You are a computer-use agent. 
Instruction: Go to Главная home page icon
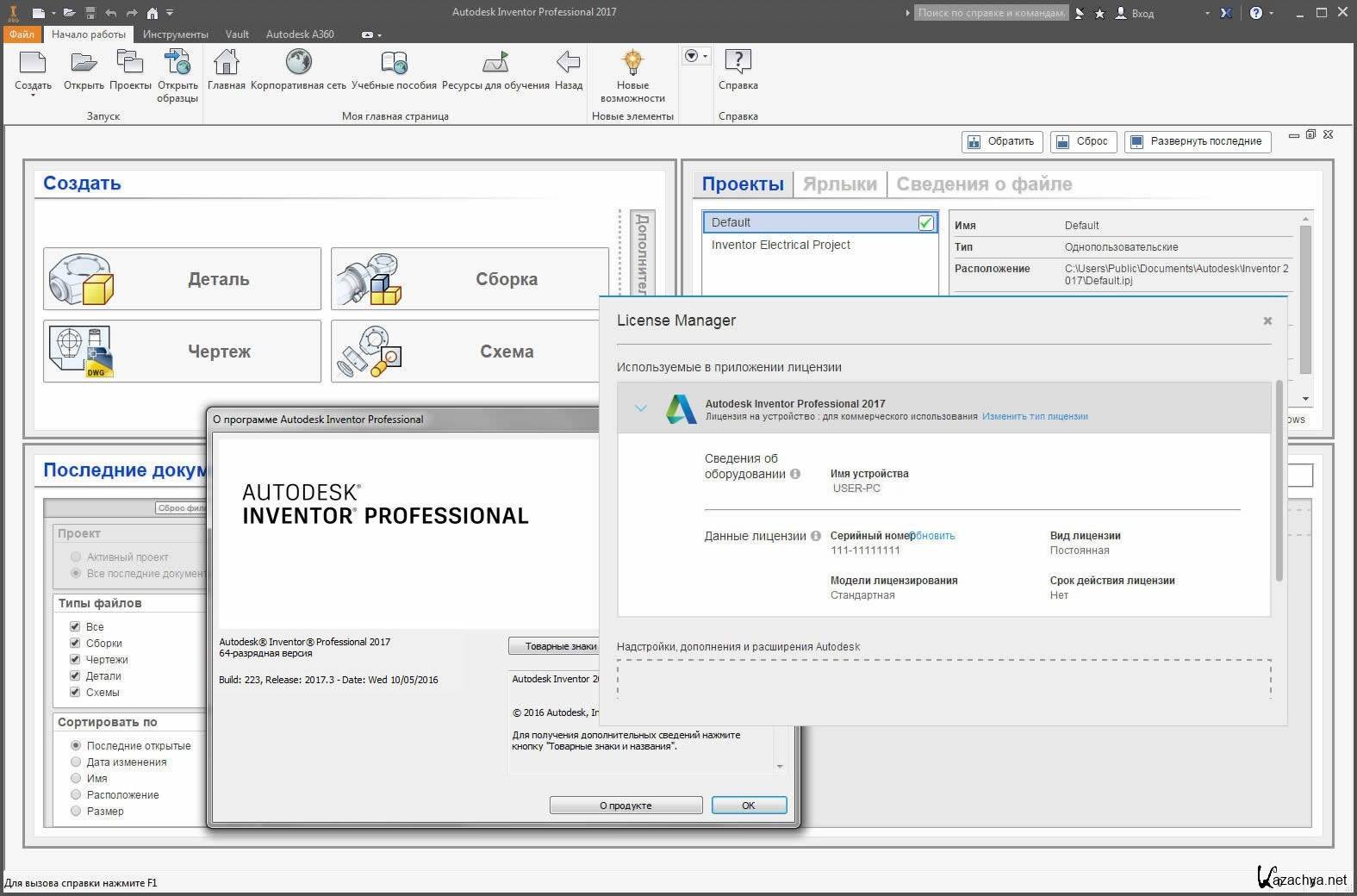pyautogui.click(x=227, y=62)
